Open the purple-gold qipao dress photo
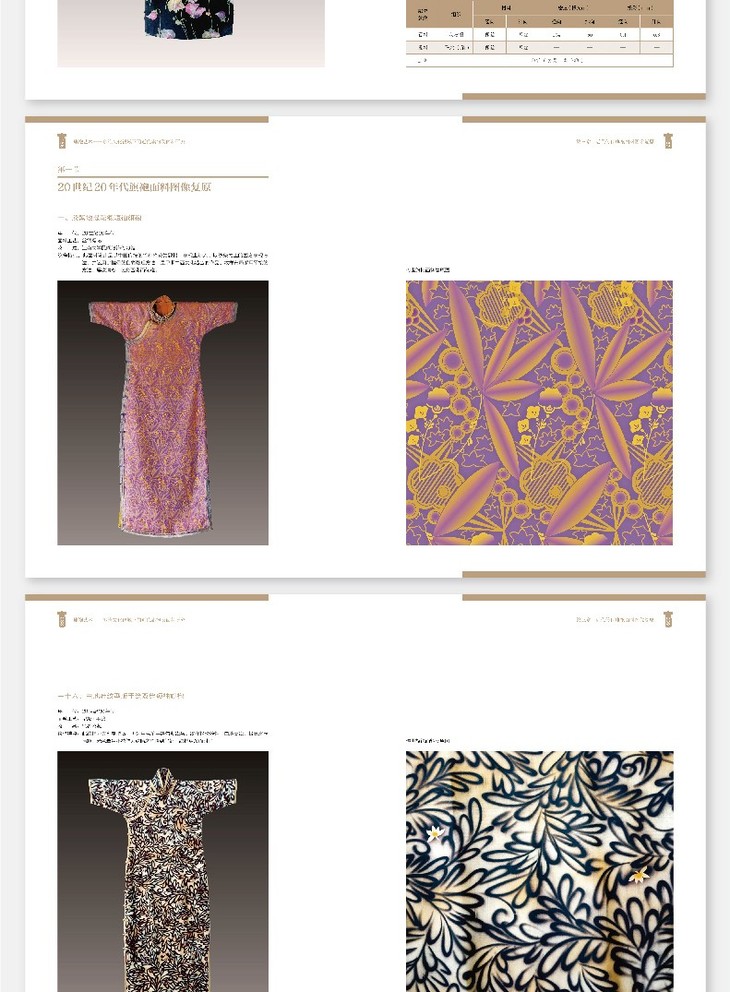Image resolution: width=730 pixels, height=992 pixels. coord(163,412)
